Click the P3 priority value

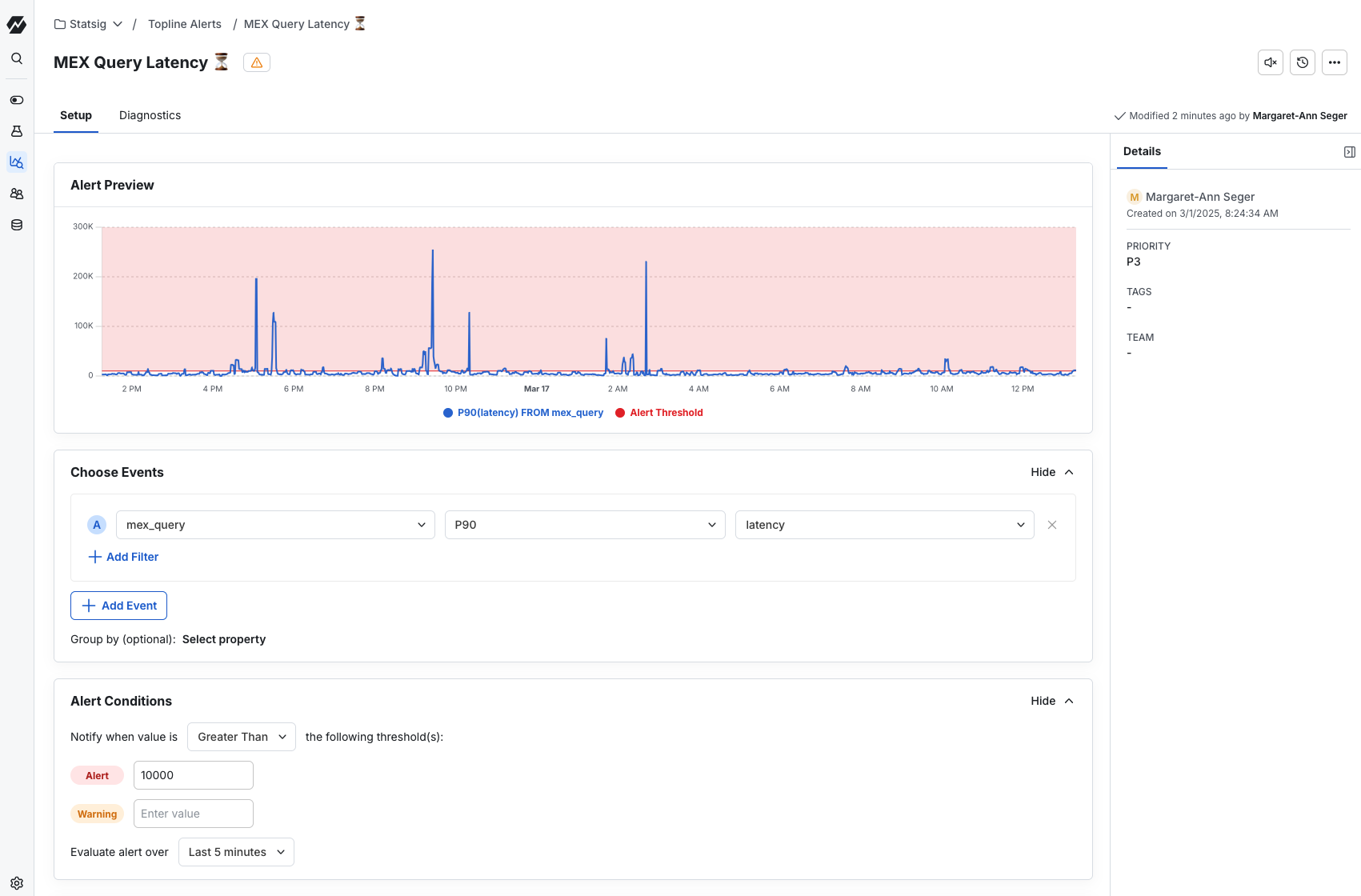(x=1134, y=262)
